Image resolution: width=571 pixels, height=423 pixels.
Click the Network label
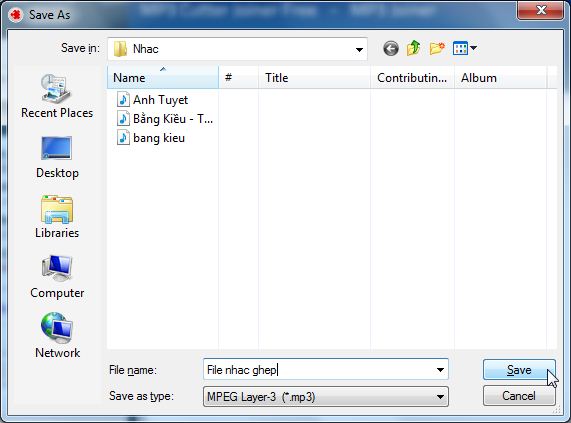(x=58, y=353)
